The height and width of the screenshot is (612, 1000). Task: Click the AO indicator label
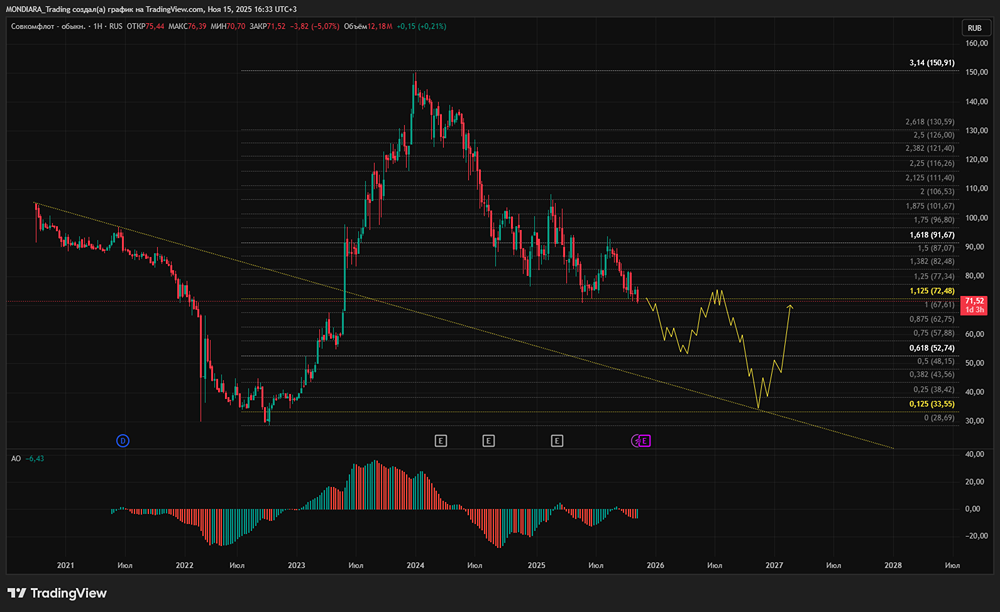[17, 458]
